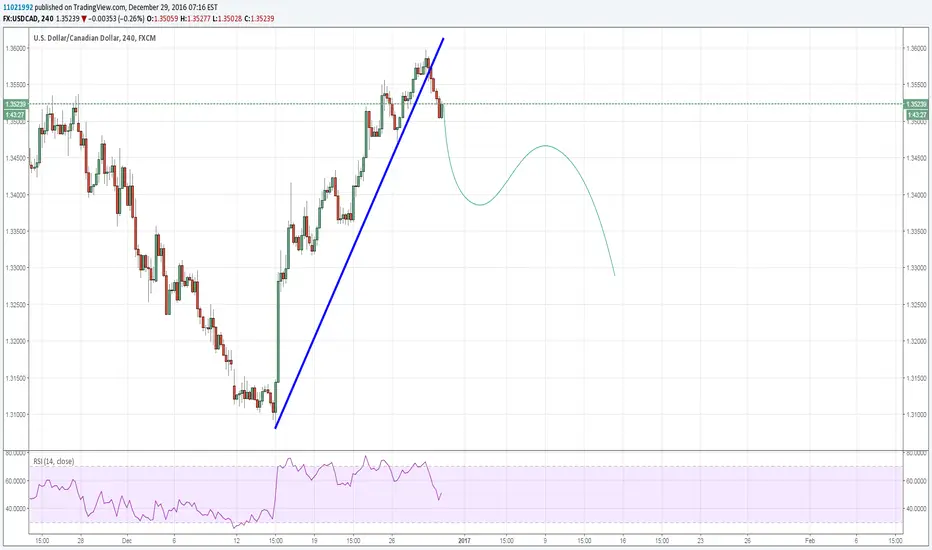The width and height of the screenshot is (932, 550).
Task: Click the 40.0000 label on right RSI axis
Action: click(917, 509)
